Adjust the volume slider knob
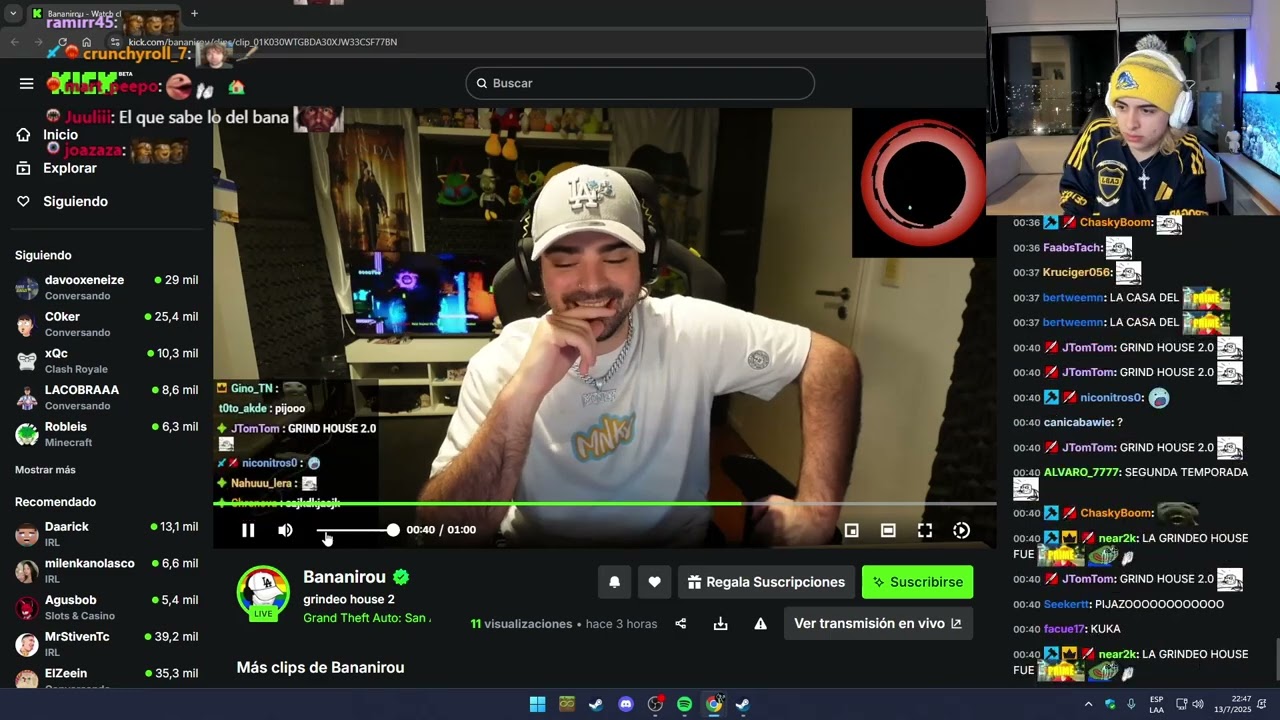 click(x=393, y=530)
